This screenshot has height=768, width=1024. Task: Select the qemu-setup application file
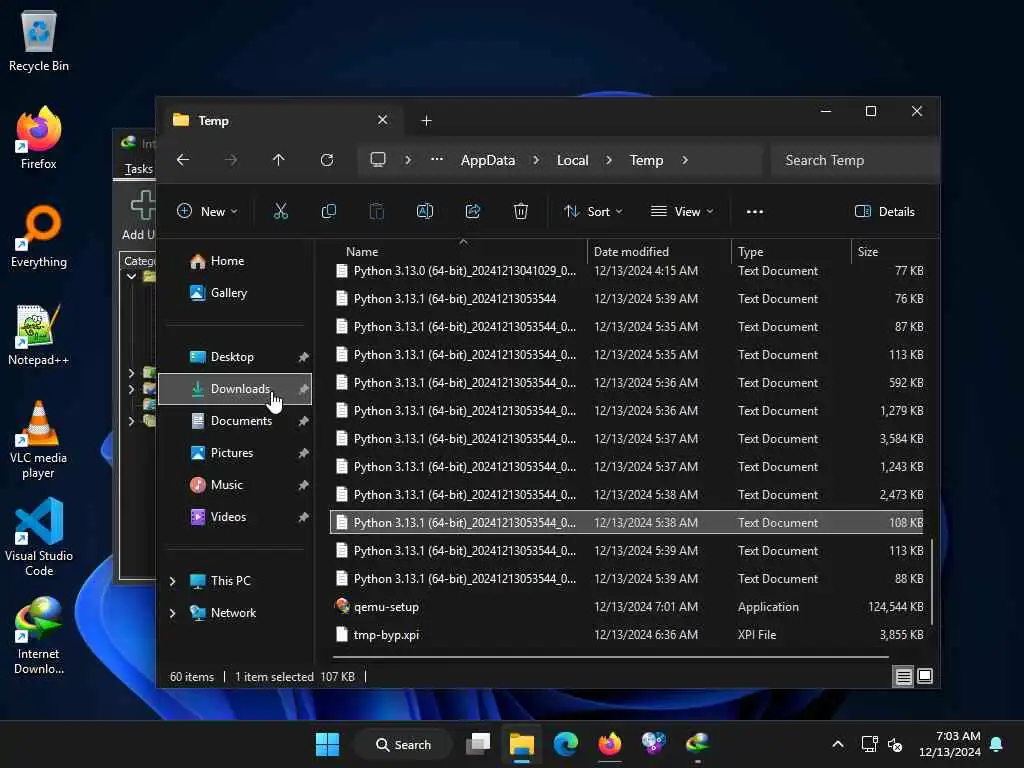[x=627, y=607]
